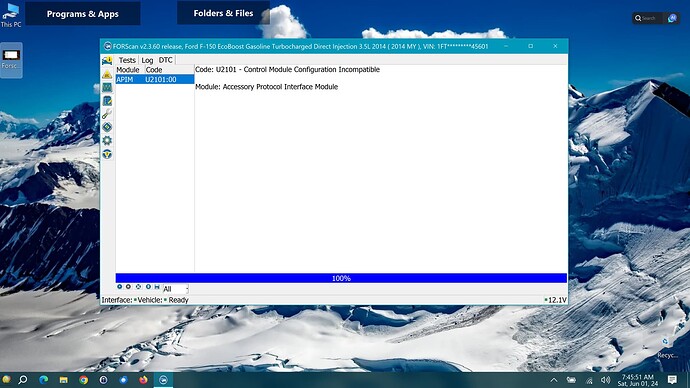The width and height of the screenshot is (690, 388).
Task: Select the DTC warning triangle sidebar icon
Action: (107, 74)
